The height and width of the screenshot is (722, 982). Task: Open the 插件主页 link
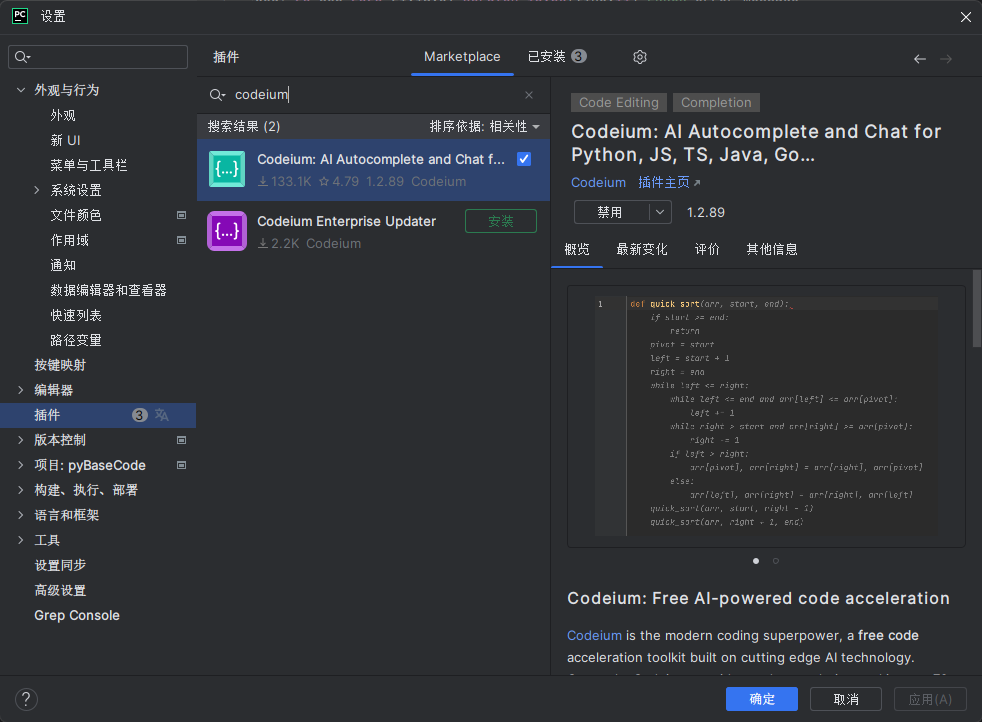(669, 183)
